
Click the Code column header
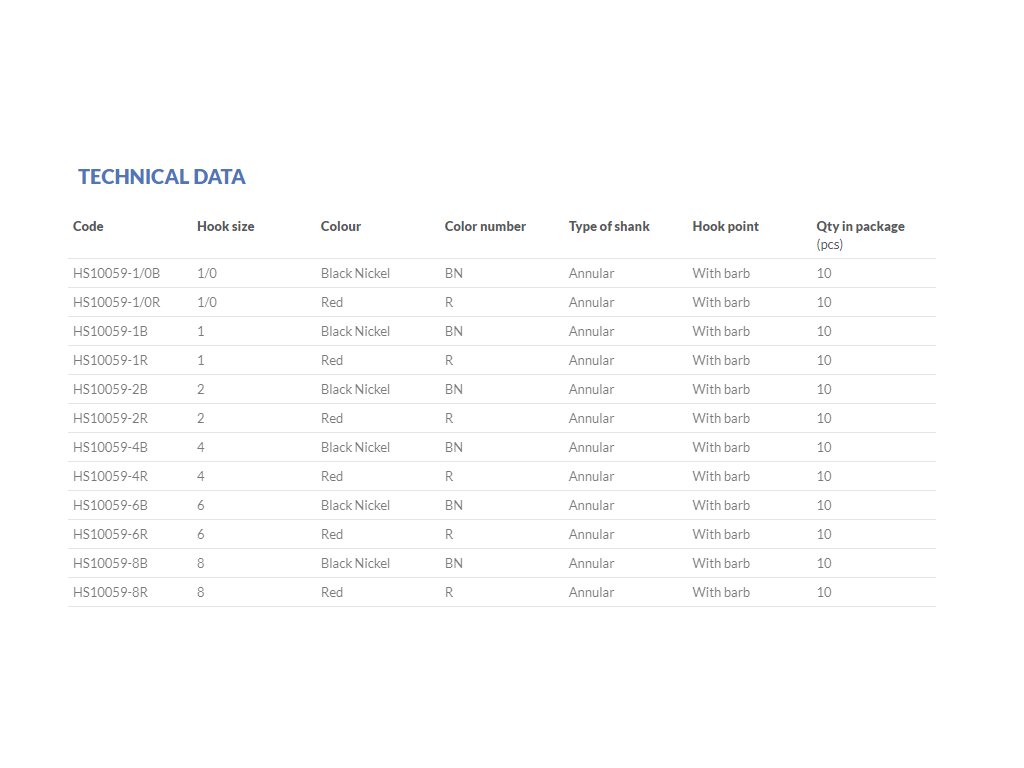tap(88, 227)
